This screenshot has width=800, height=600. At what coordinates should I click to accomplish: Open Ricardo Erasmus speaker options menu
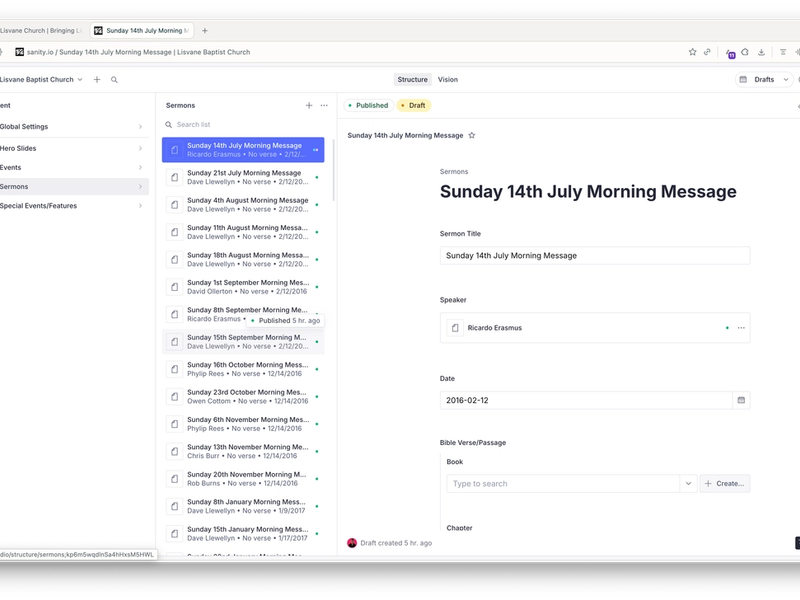741,328
